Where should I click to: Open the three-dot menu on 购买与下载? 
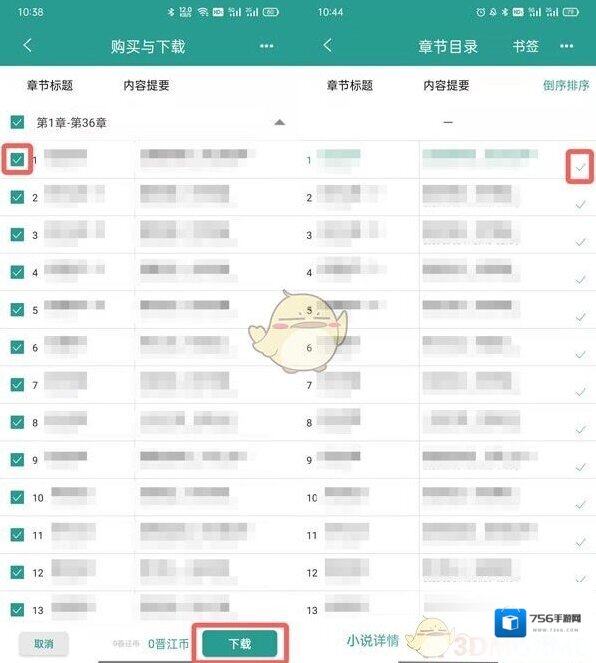click(266, 46)
